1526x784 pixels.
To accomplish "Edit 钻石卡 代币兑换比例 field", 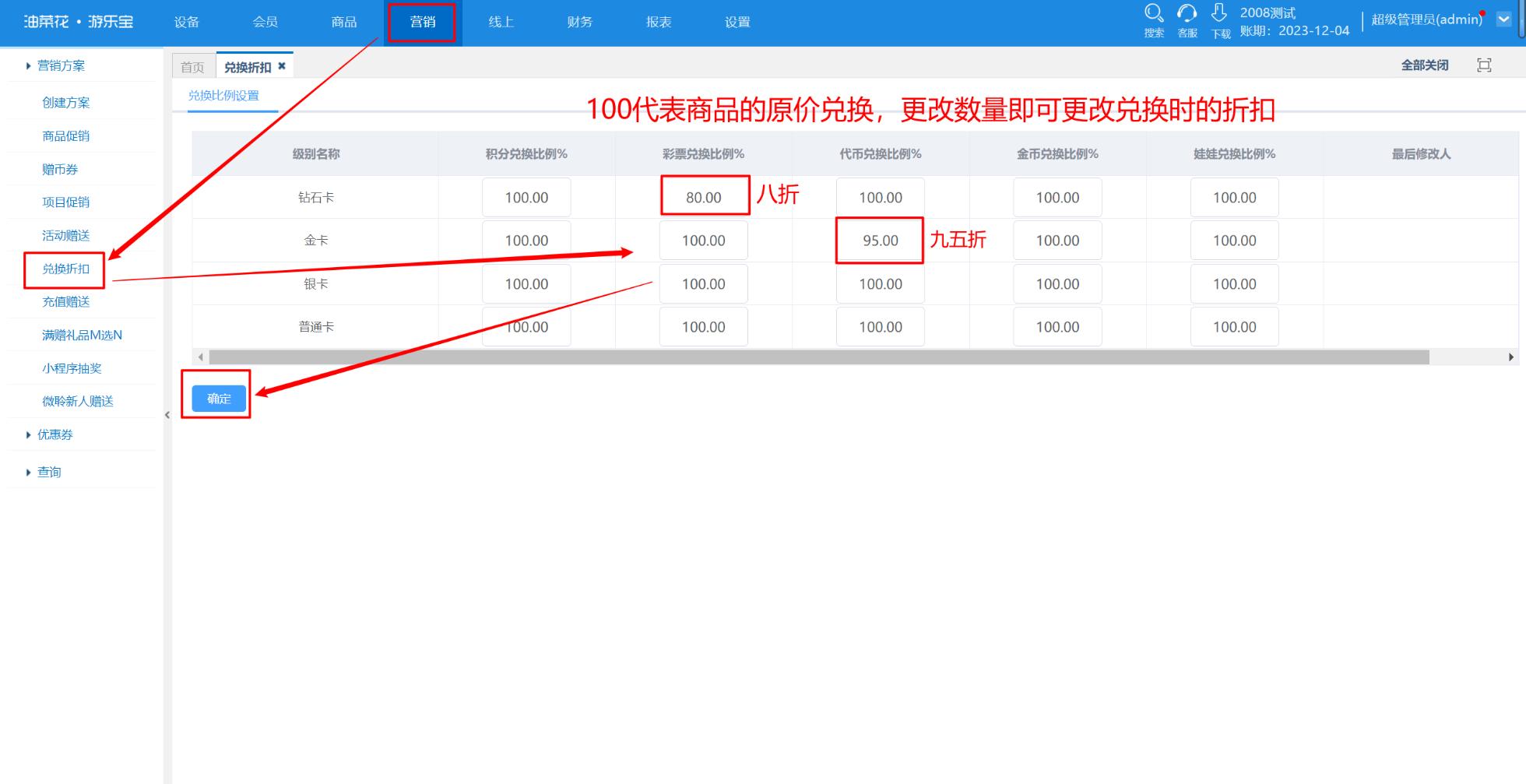I will pyautogui.click(x=881, y=198).
